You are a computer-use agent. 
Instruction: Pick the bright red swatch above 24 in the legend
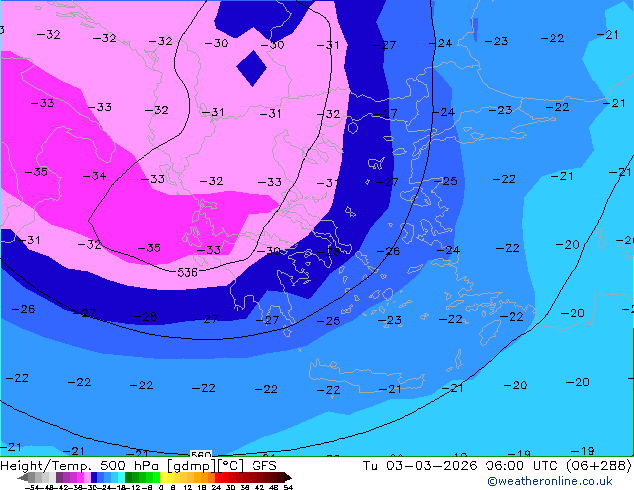(x=218, y=477)
